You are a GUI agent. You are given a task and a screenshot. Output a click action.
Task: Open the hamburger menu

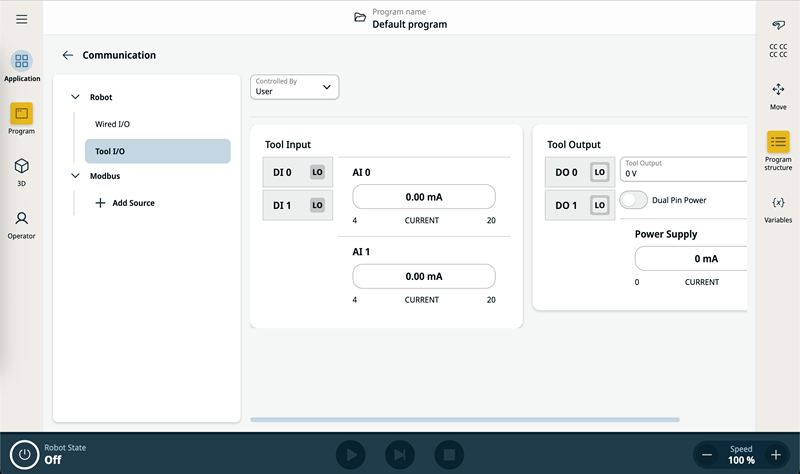[22, 19]
